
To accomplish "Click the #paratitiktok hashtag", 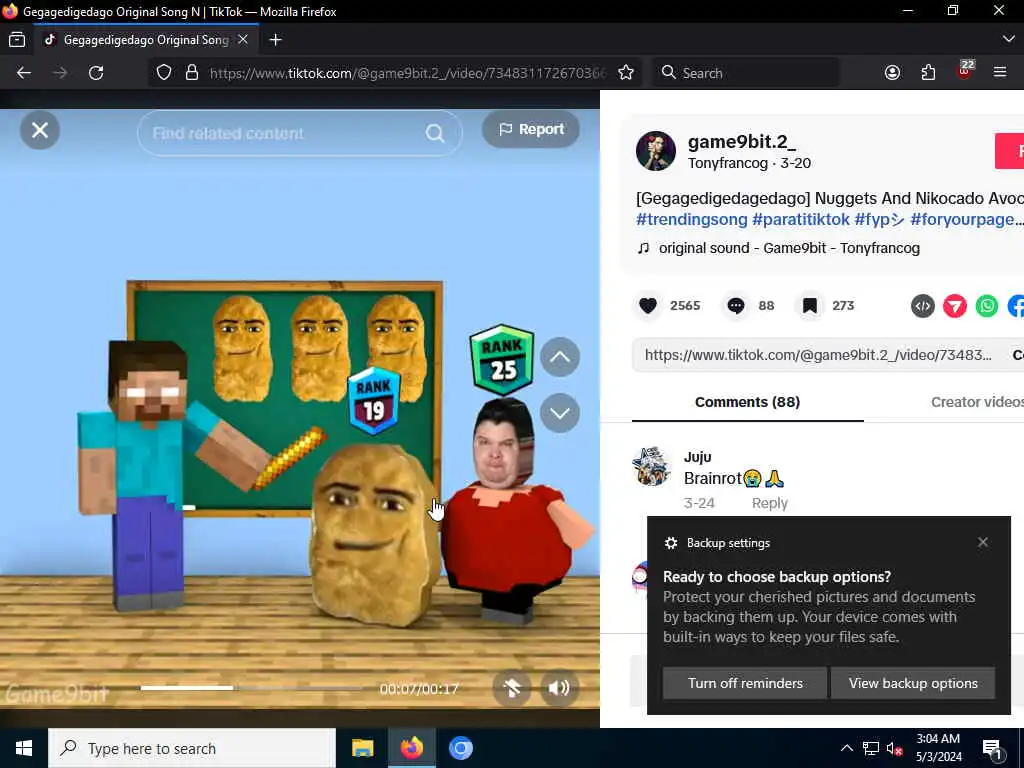I will click(x=801, y=219).
